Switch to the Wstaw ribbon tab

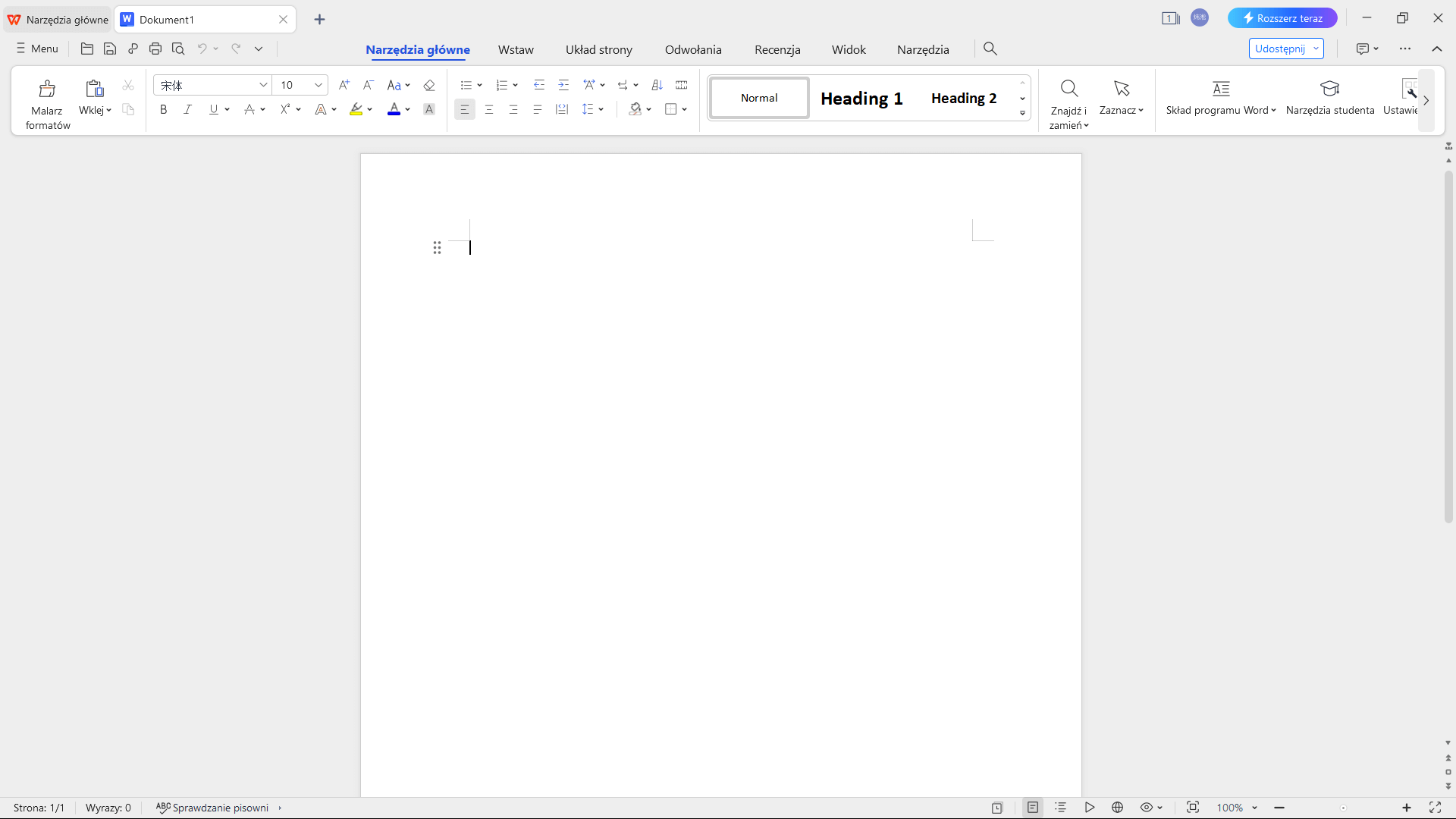tap(516, 49)
